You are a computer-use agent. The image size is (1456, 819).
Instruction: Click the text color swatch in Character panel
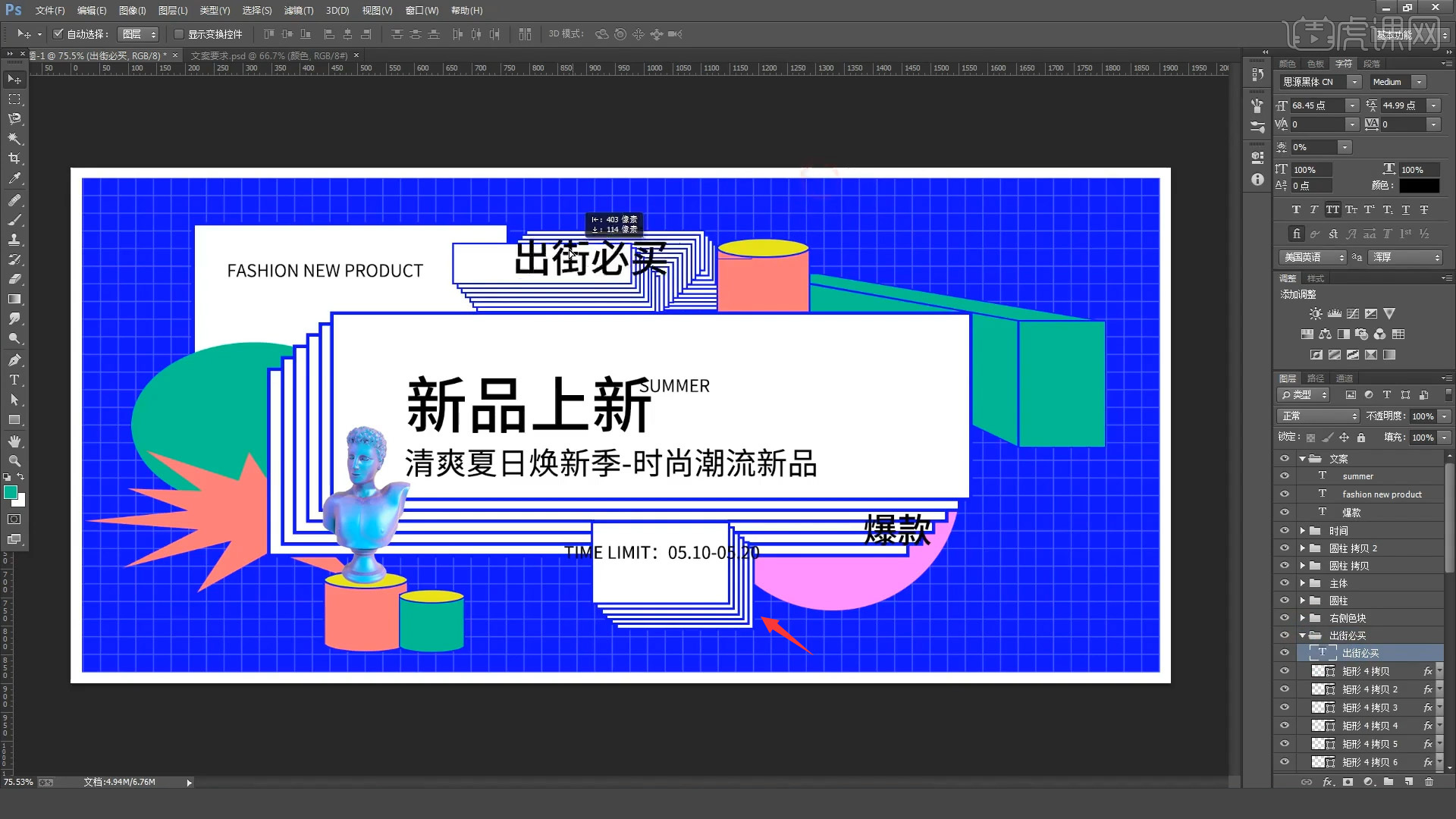(1420, 185)
